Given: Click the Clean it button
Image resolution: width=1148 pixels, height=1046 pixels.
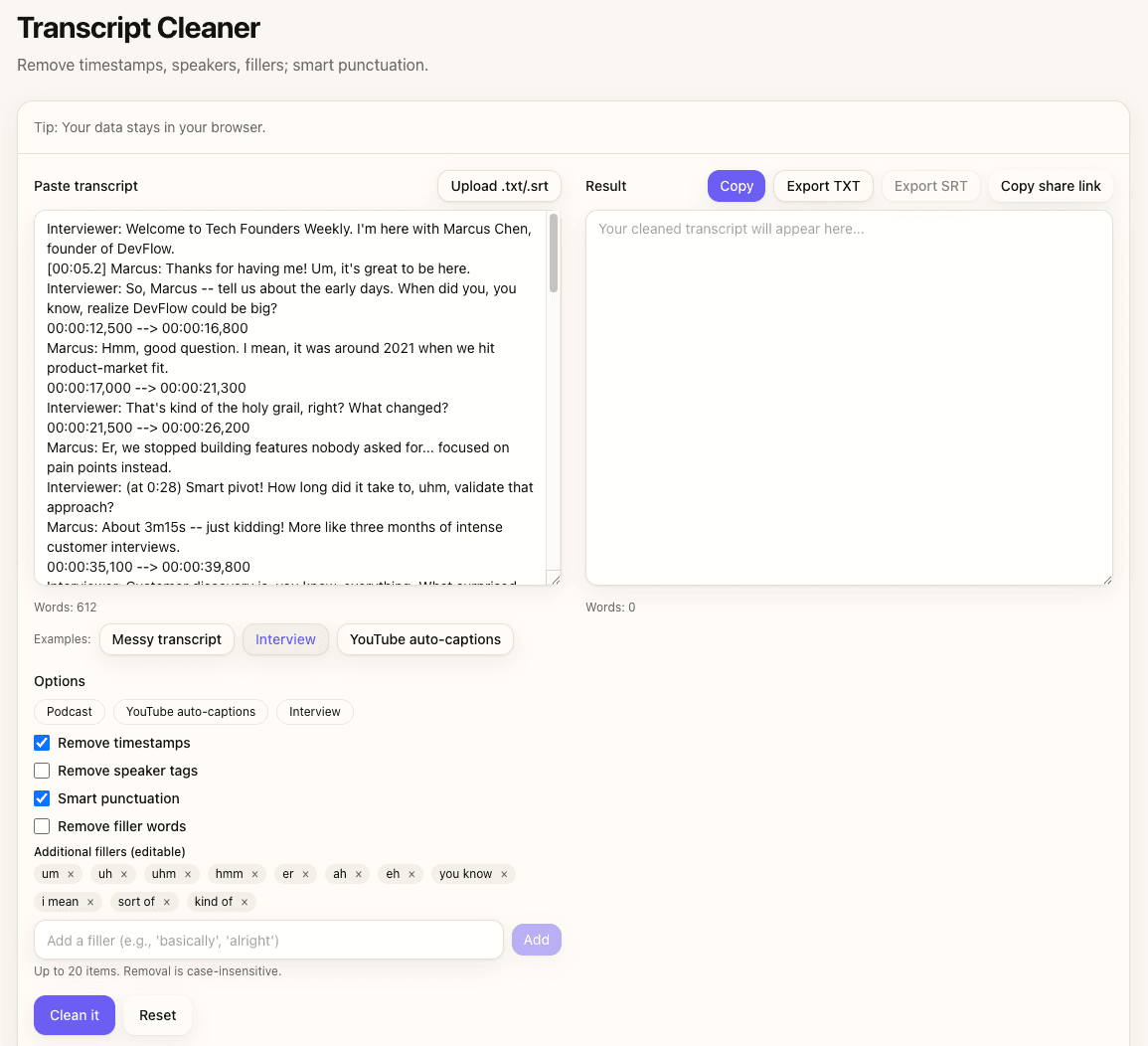Looking at the screenshot, I should point(74,1015).
